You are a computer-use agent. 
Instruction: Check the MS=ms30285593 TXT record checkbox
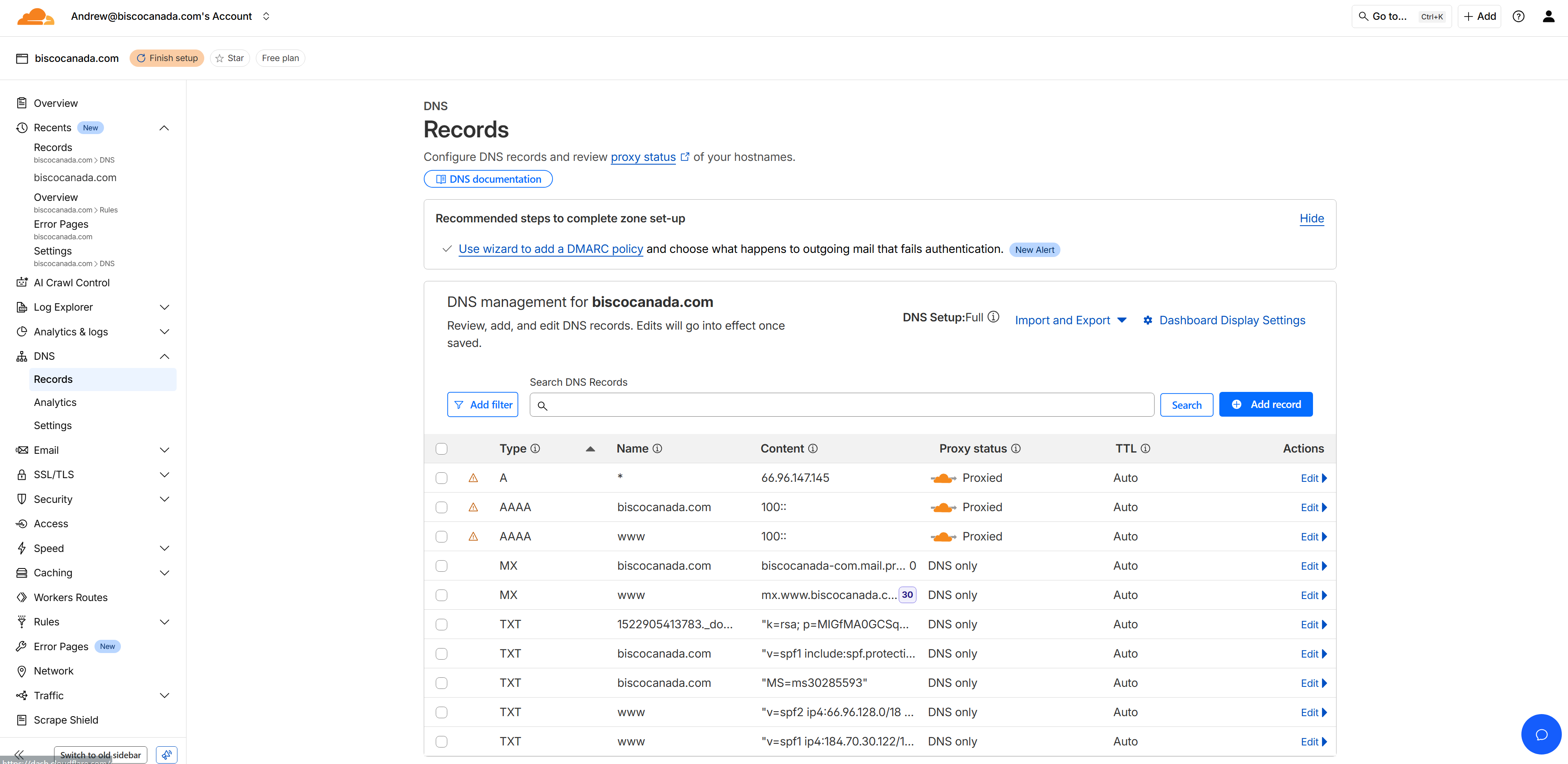[x=441, y=683]
